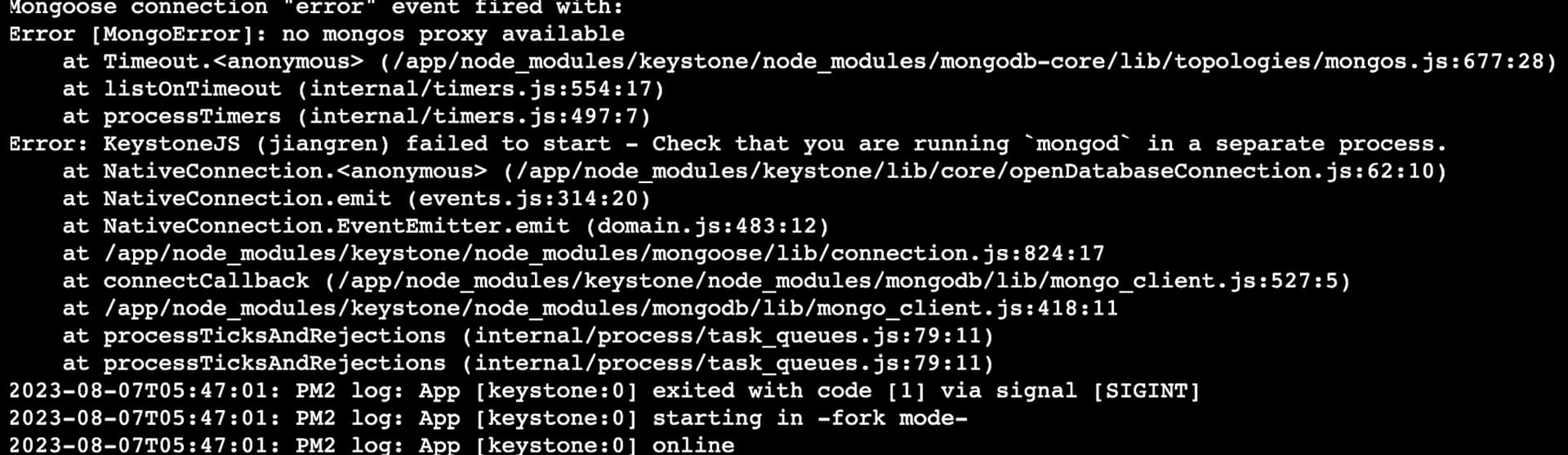Click the listOnTimeout function name
Viewport: 1568px width, 455px height.
coord(192,89)
